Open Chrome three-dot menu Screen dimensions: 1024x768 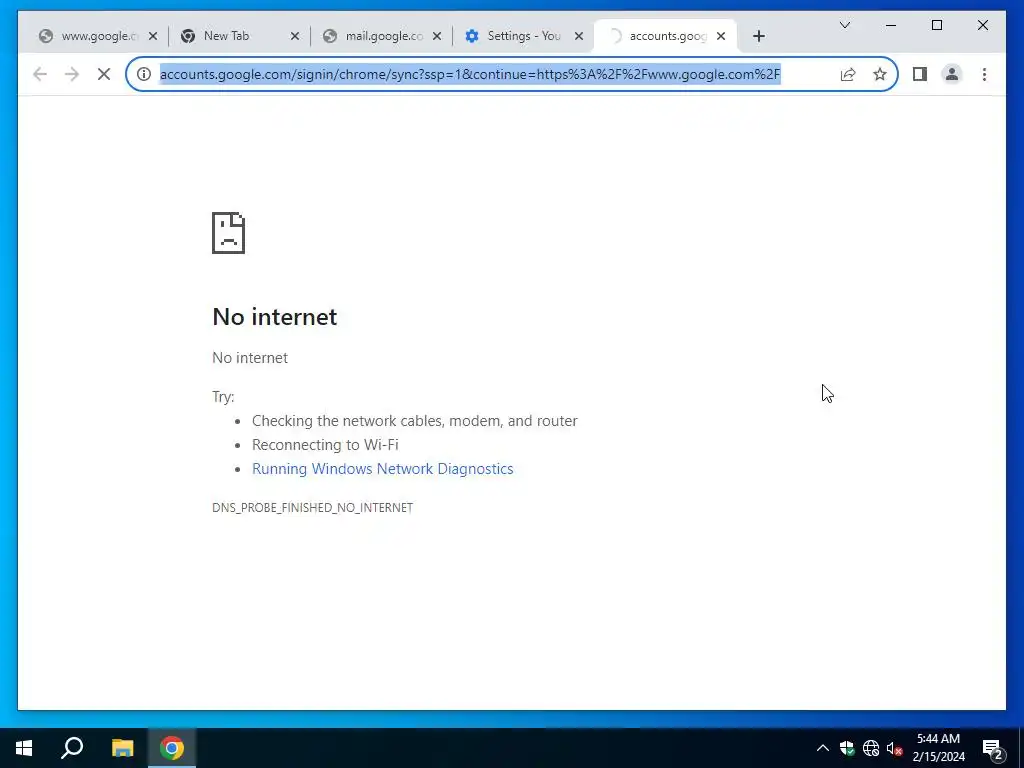click(x=984, y=74)
